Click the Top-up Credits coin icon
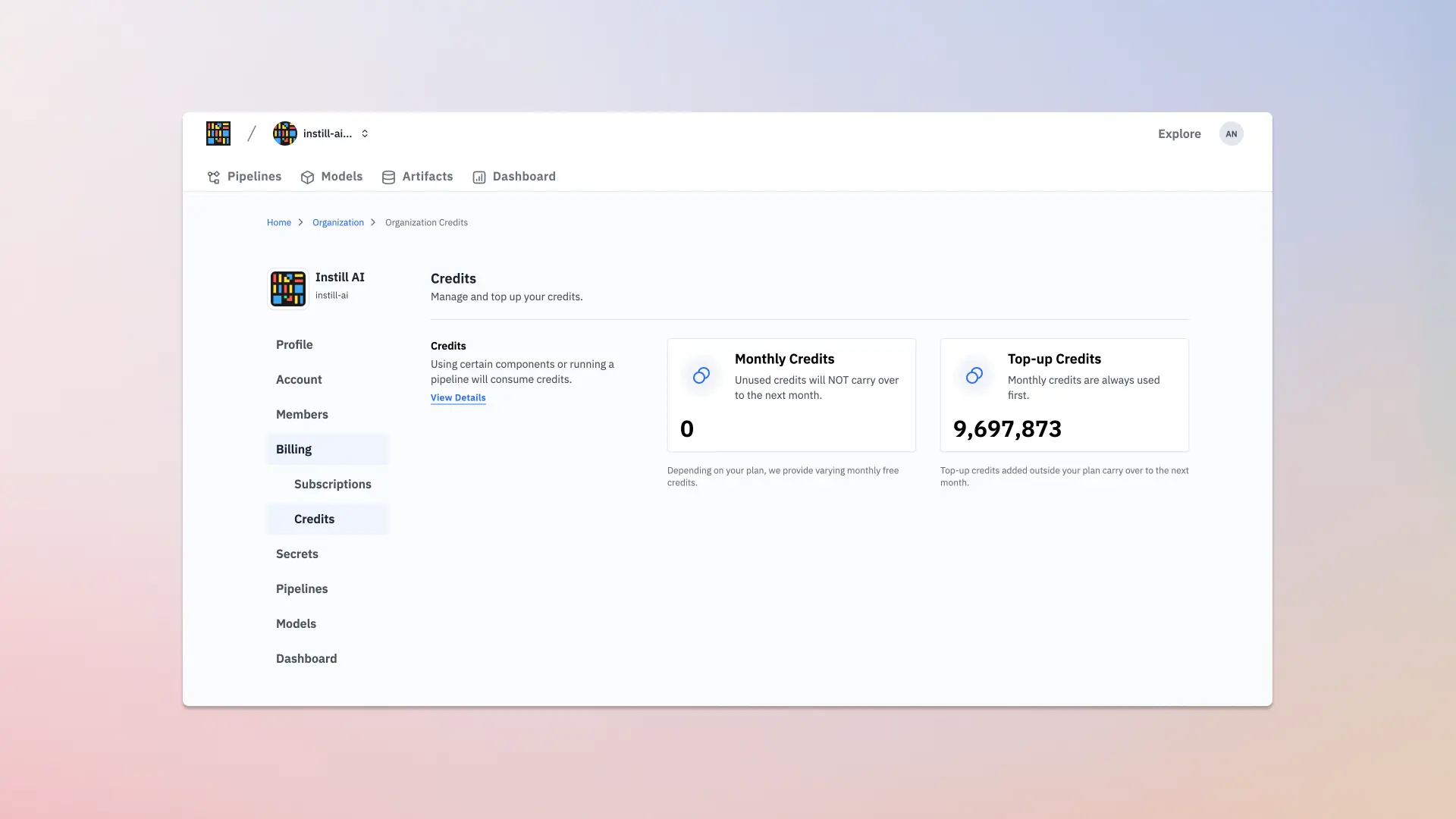 (974, 375)
